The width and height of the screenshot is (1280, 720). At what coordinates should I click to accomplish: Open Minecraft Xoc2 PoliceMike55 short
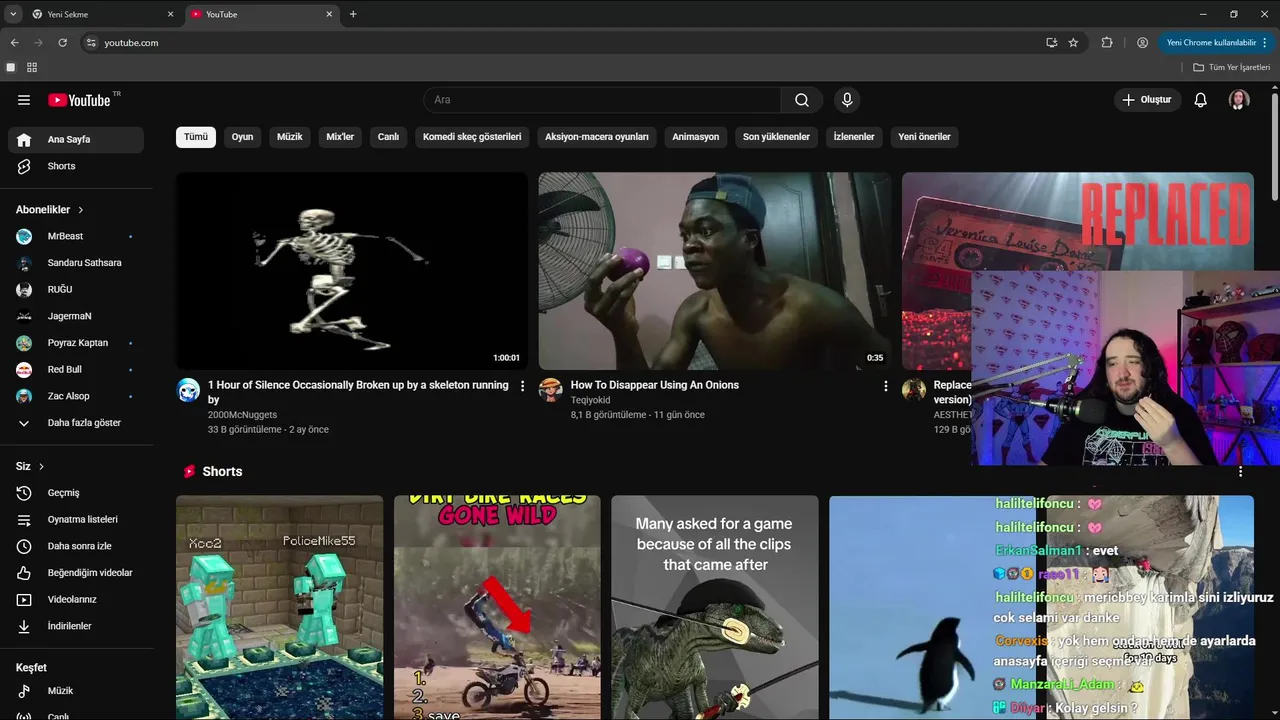(x=279, y=608)
